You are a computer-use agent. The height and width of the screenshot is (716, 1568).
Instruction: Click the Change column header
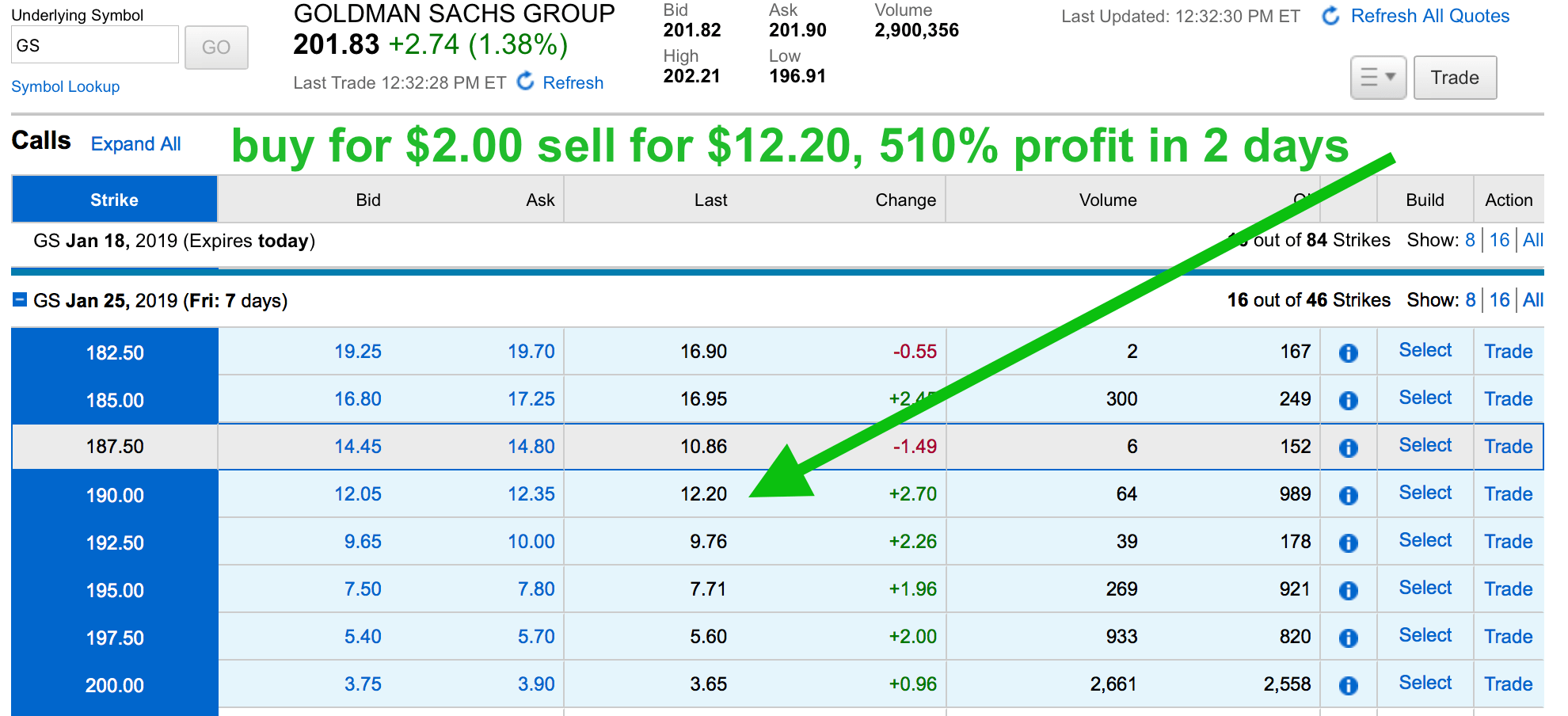(905, 200)
